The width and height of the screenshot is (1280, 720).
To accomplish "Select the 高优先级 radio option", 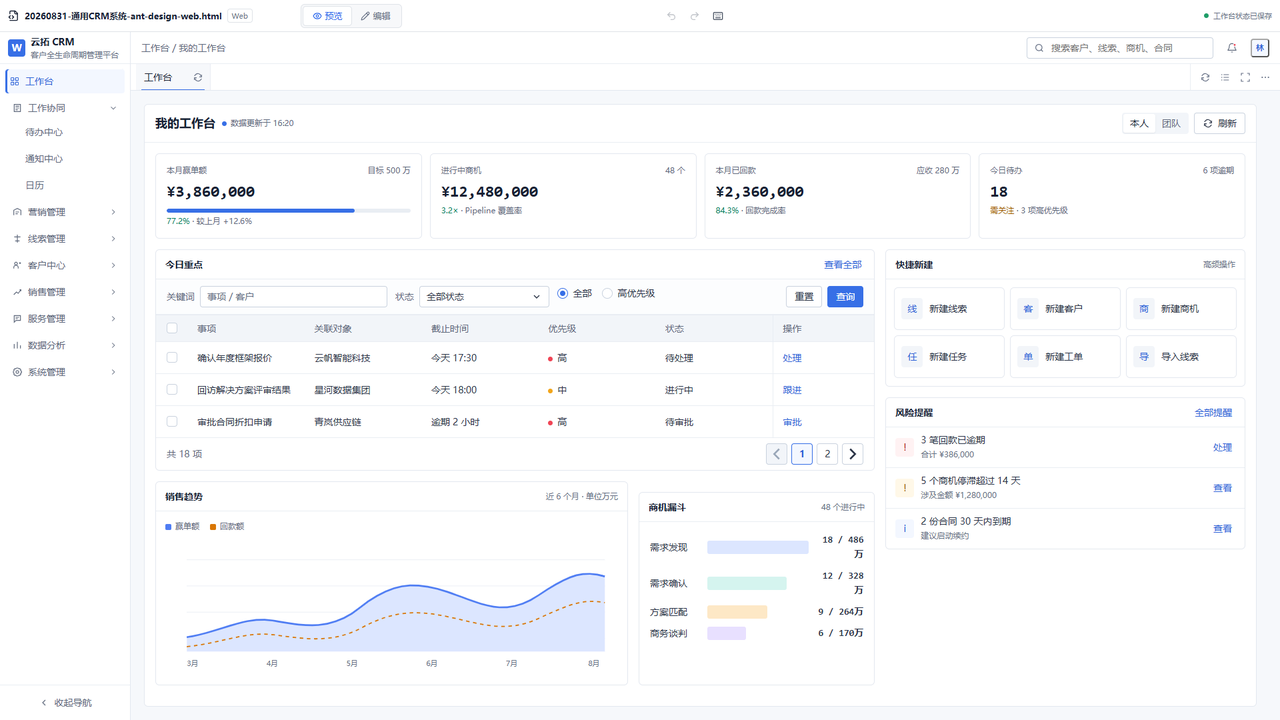I will tap(628, 293).
